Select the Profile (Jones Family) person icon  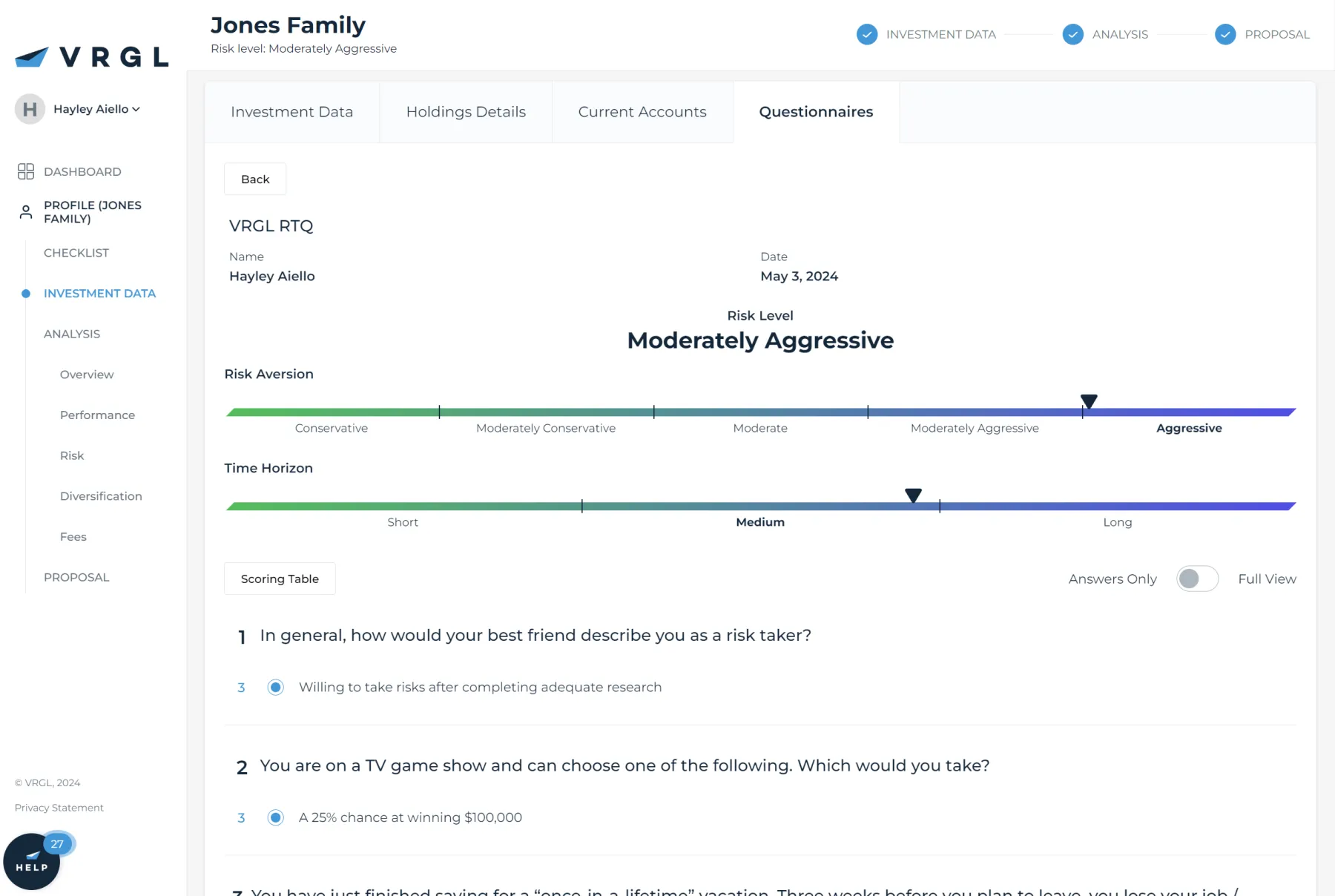[24, 211]
